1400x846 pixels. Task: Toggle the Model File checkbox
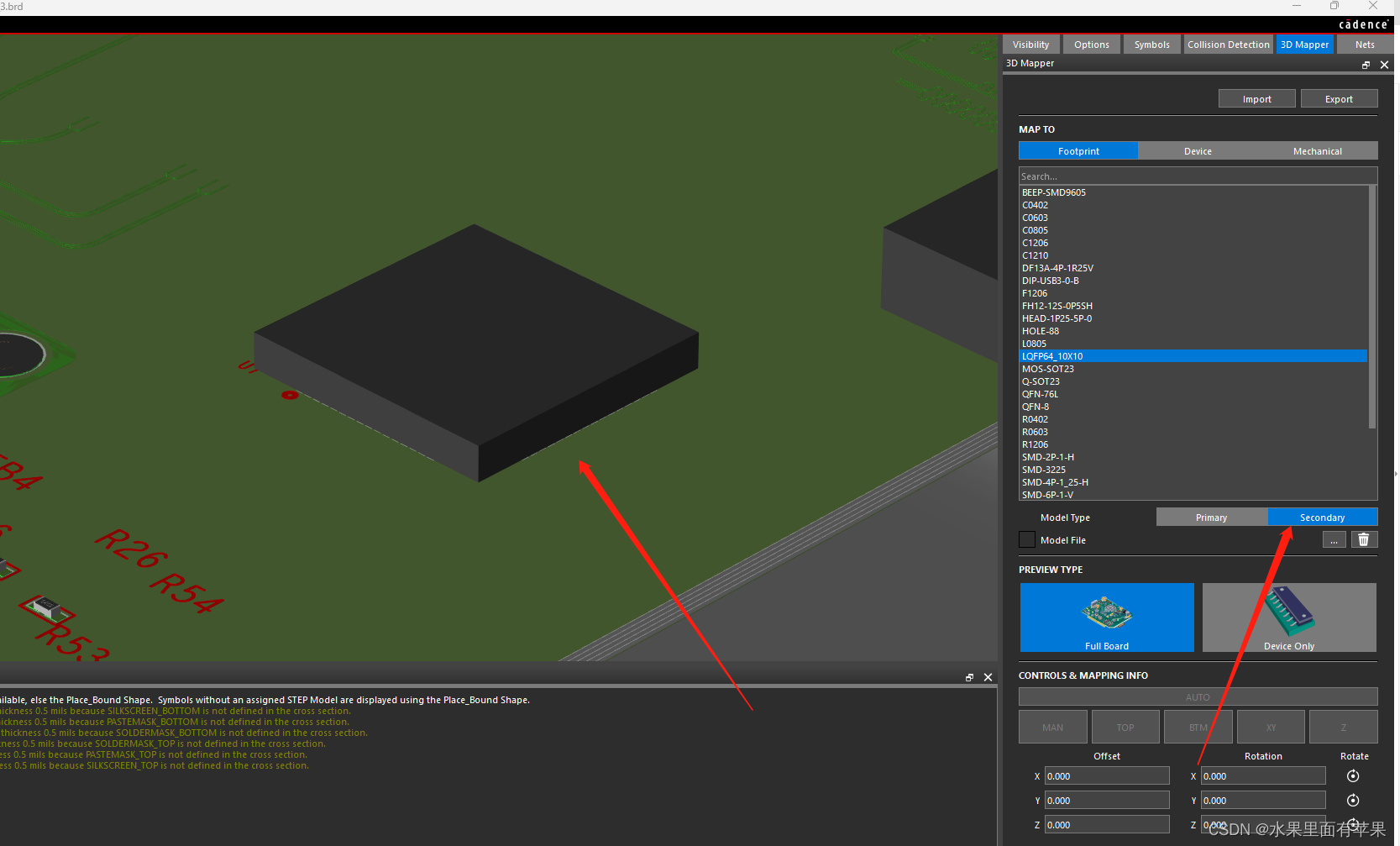coord(1026,539)
